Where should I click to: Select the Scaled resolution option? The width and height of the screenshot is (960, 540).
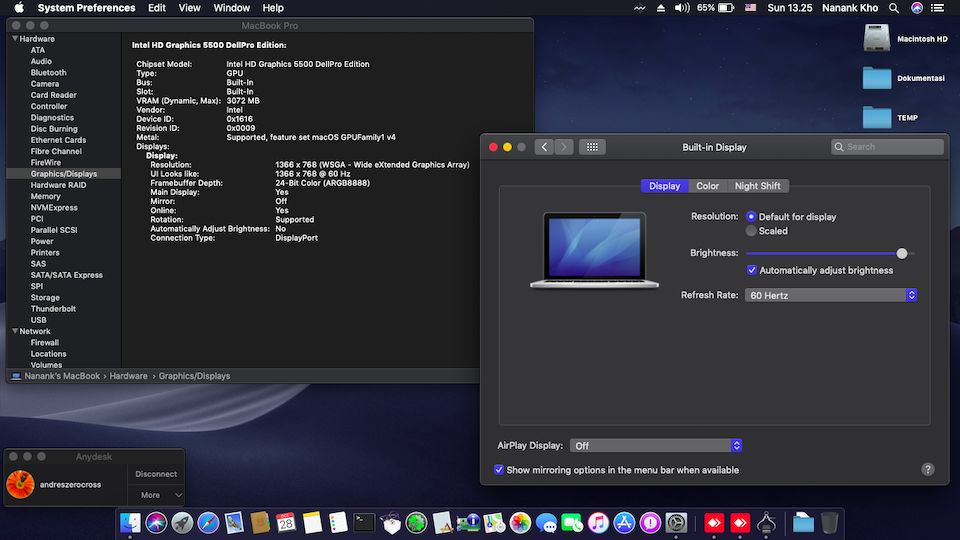pyautogui.click(x=751, y=231)
